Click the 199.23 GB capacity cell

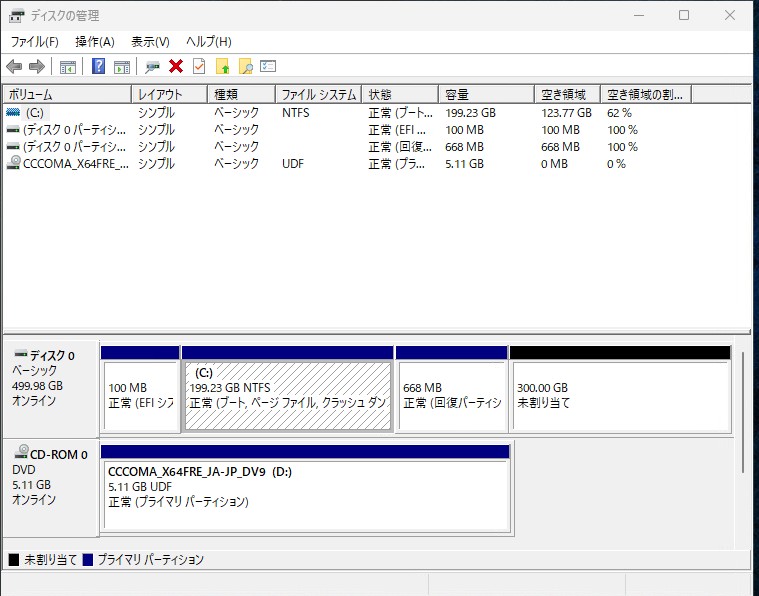[x=471, y=113]
